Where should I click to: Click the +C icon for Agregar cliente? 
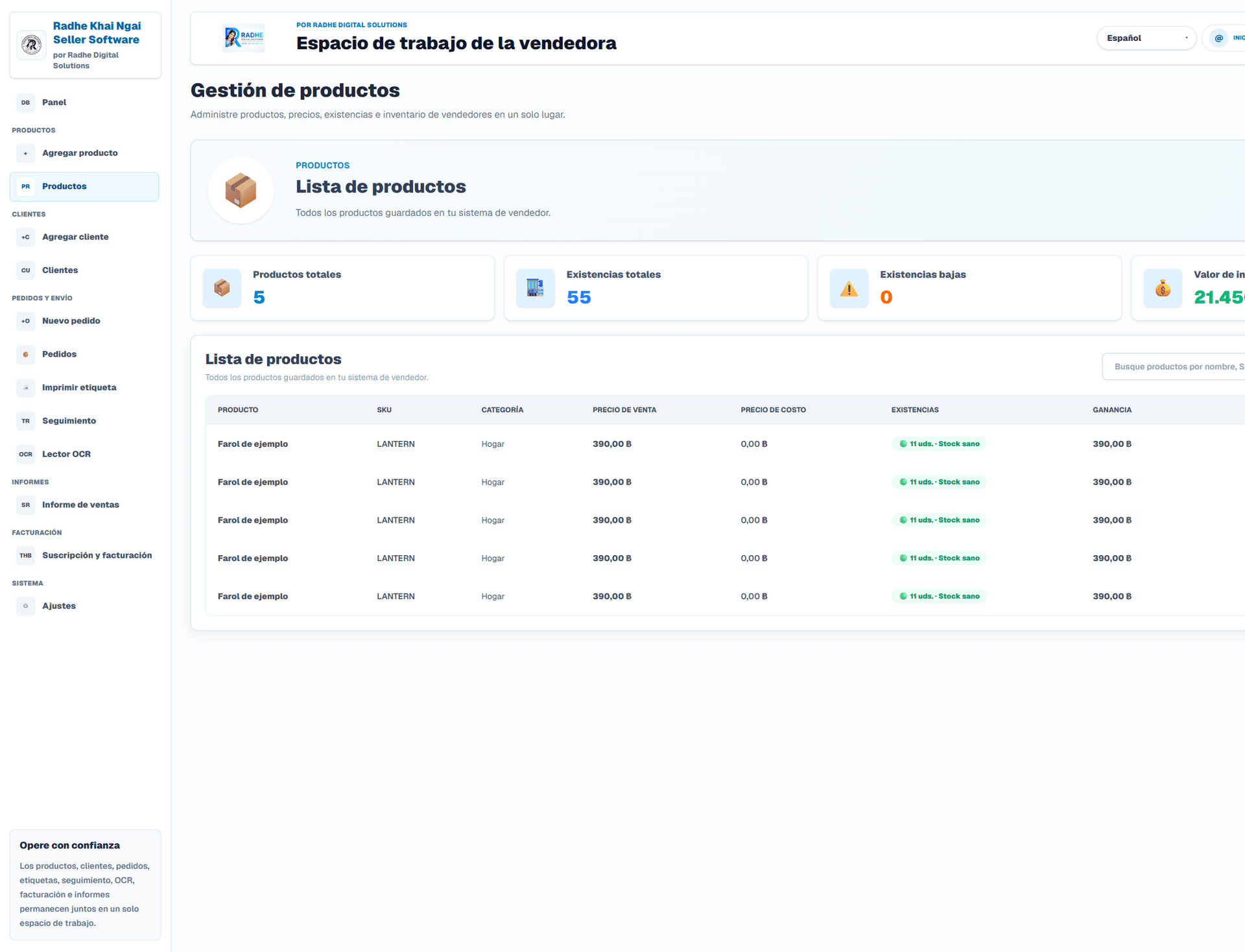pyautogui.click(x=25, y=237)
